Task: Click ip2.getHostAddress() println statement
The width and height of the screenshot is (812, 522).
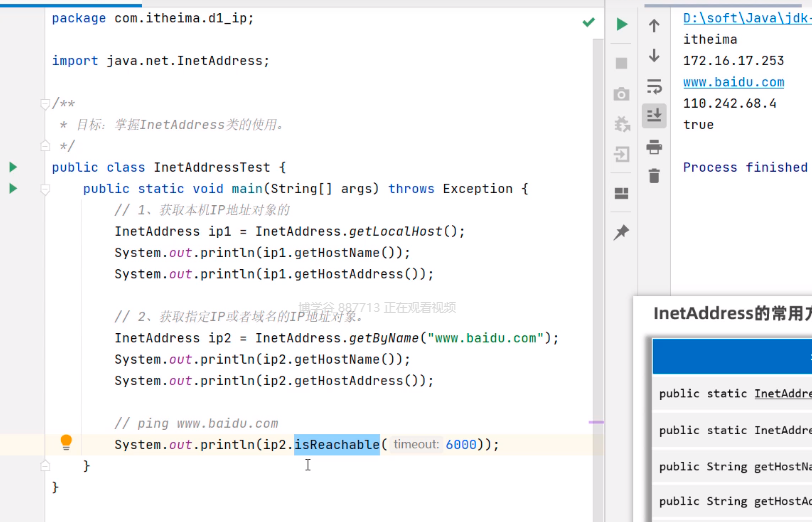Action: [274, 381]
